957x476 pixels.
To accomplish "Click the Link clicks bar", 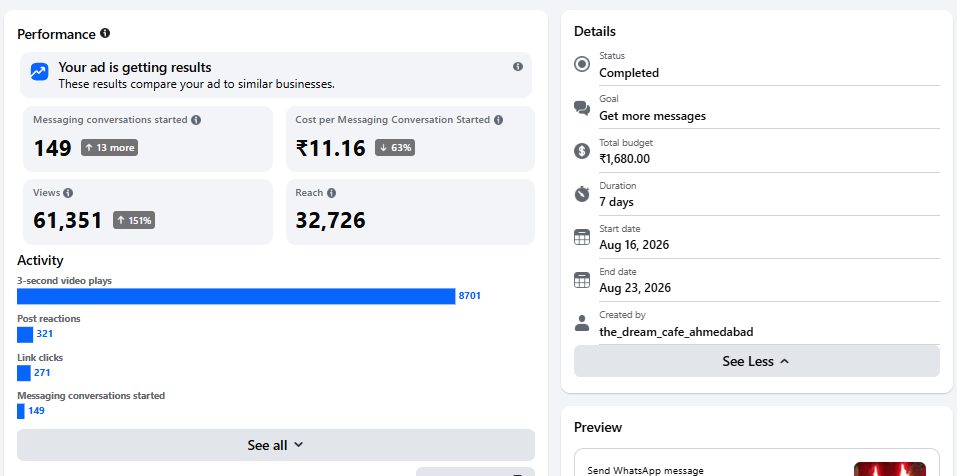I will tap(24, 373).
